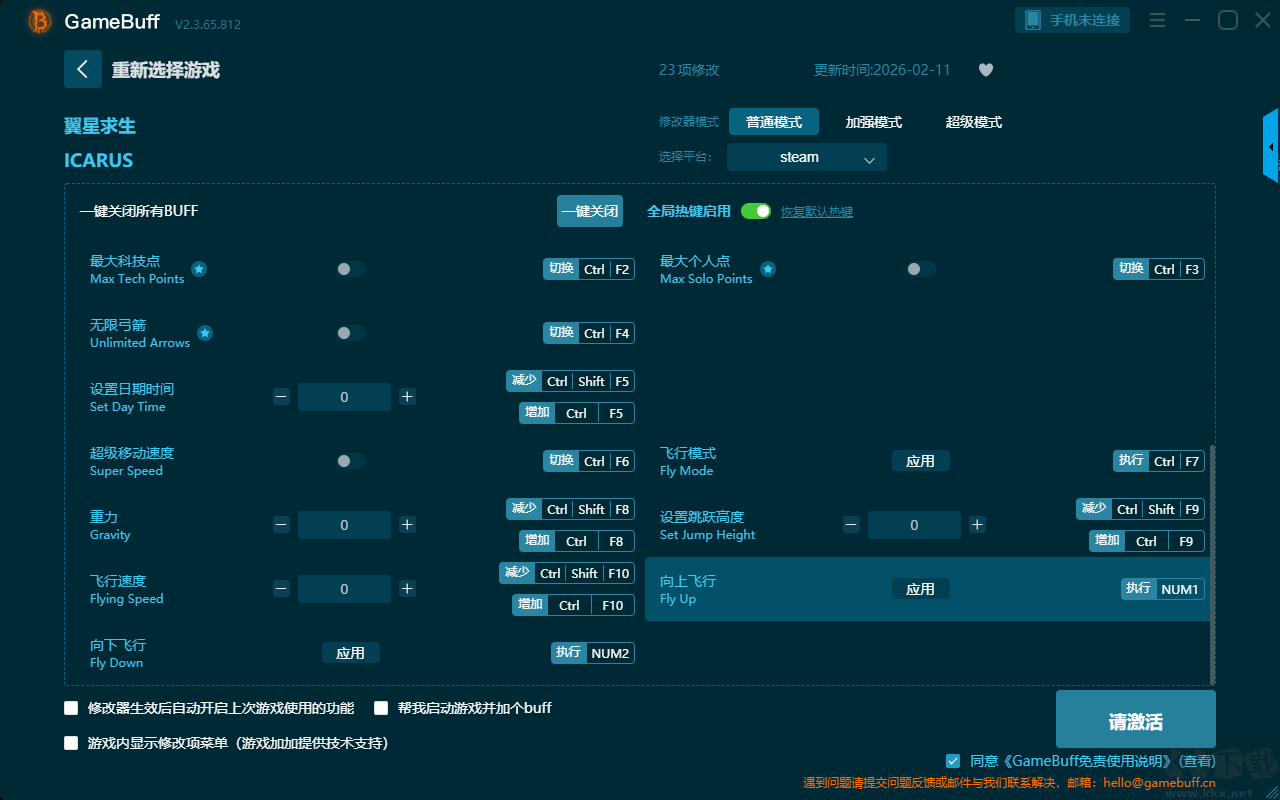Apply Fly Mode
Viewport: 1280px width, 800px height.
click(921, 461)
